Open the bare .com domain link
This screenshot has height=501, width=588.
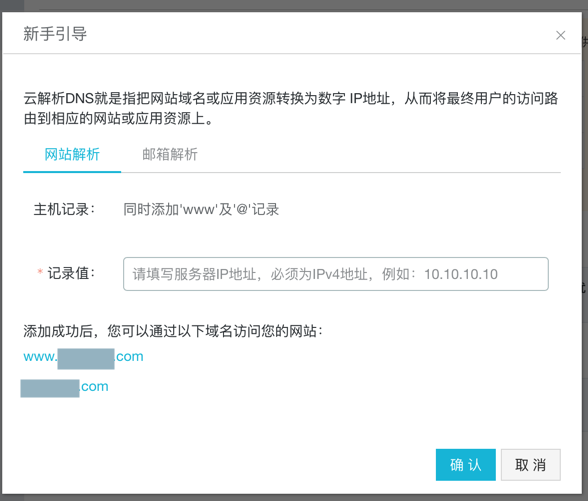click(64, 387)
